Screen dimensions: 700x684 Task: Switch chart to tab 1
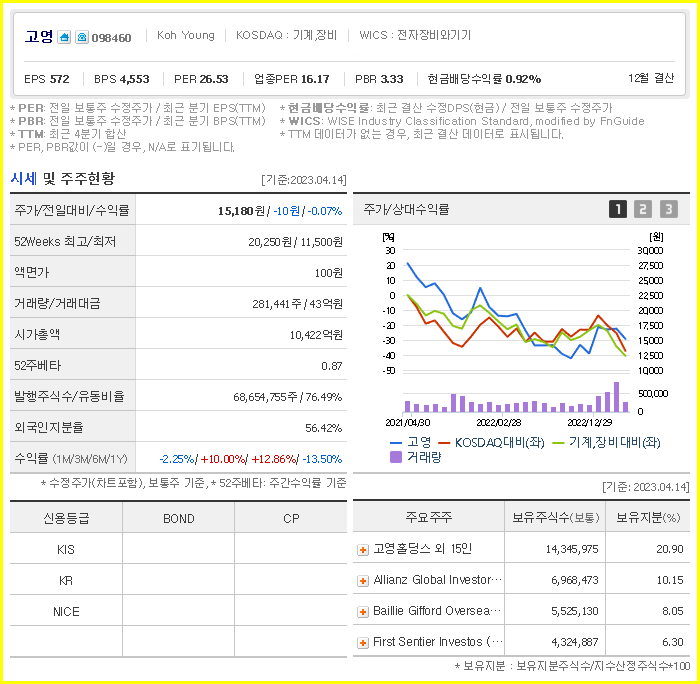pyautogui.click(x=618, y=209)
